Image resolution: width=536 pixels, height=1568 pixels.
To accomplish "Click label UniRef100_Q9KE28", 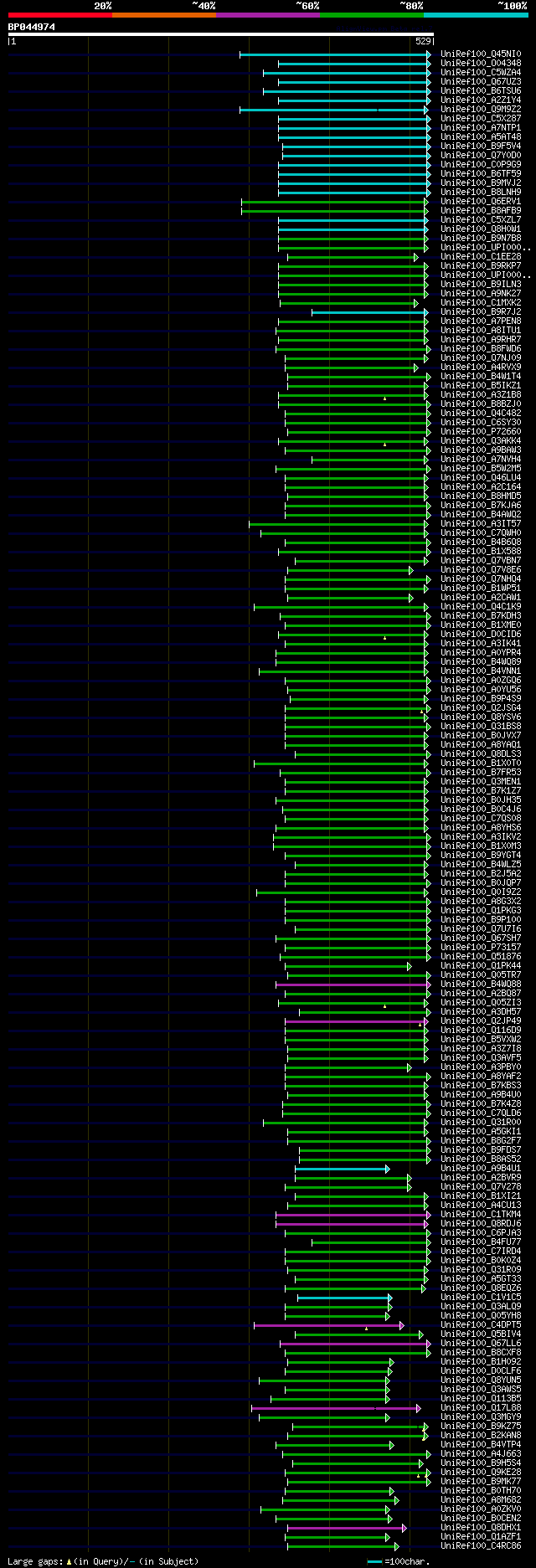I will point(481,1473).
